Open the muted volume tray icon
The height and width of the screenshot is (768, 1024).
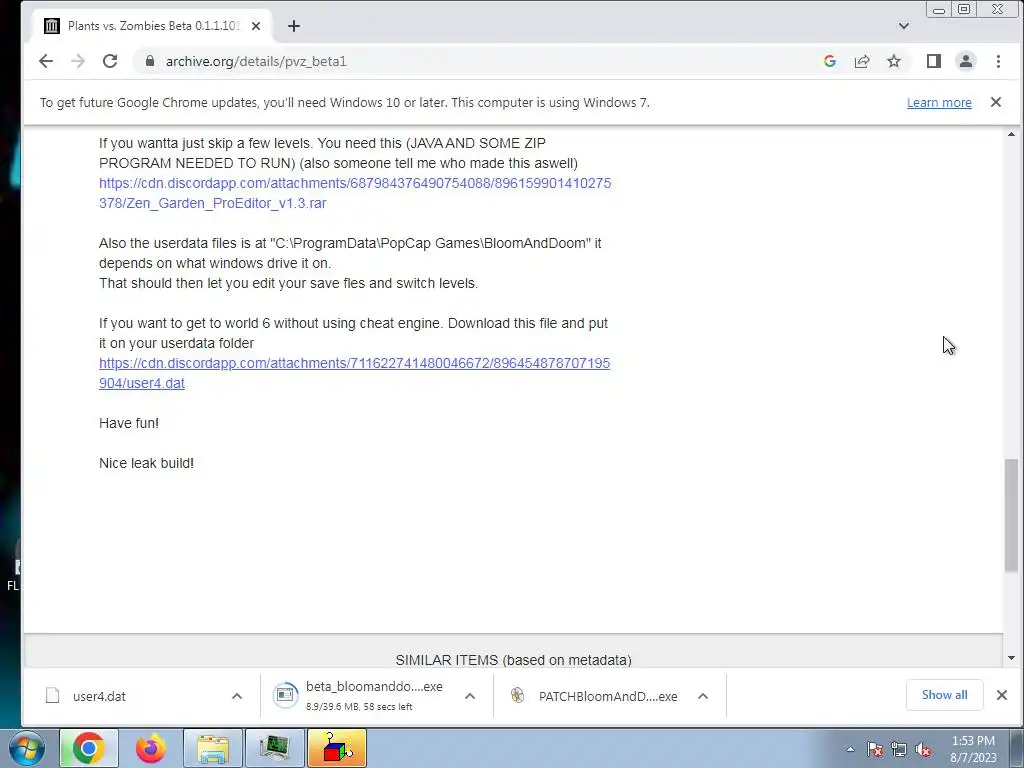[x=923, y=750]
